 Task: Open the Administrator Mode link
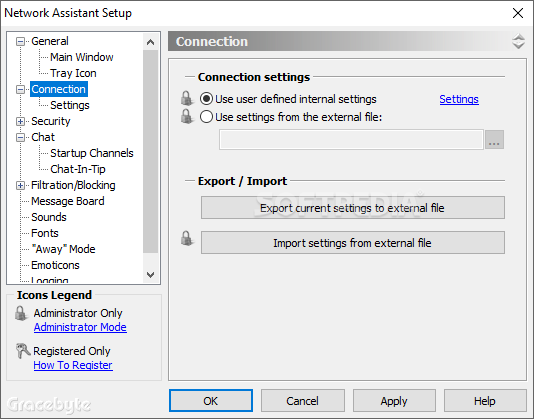80,327
